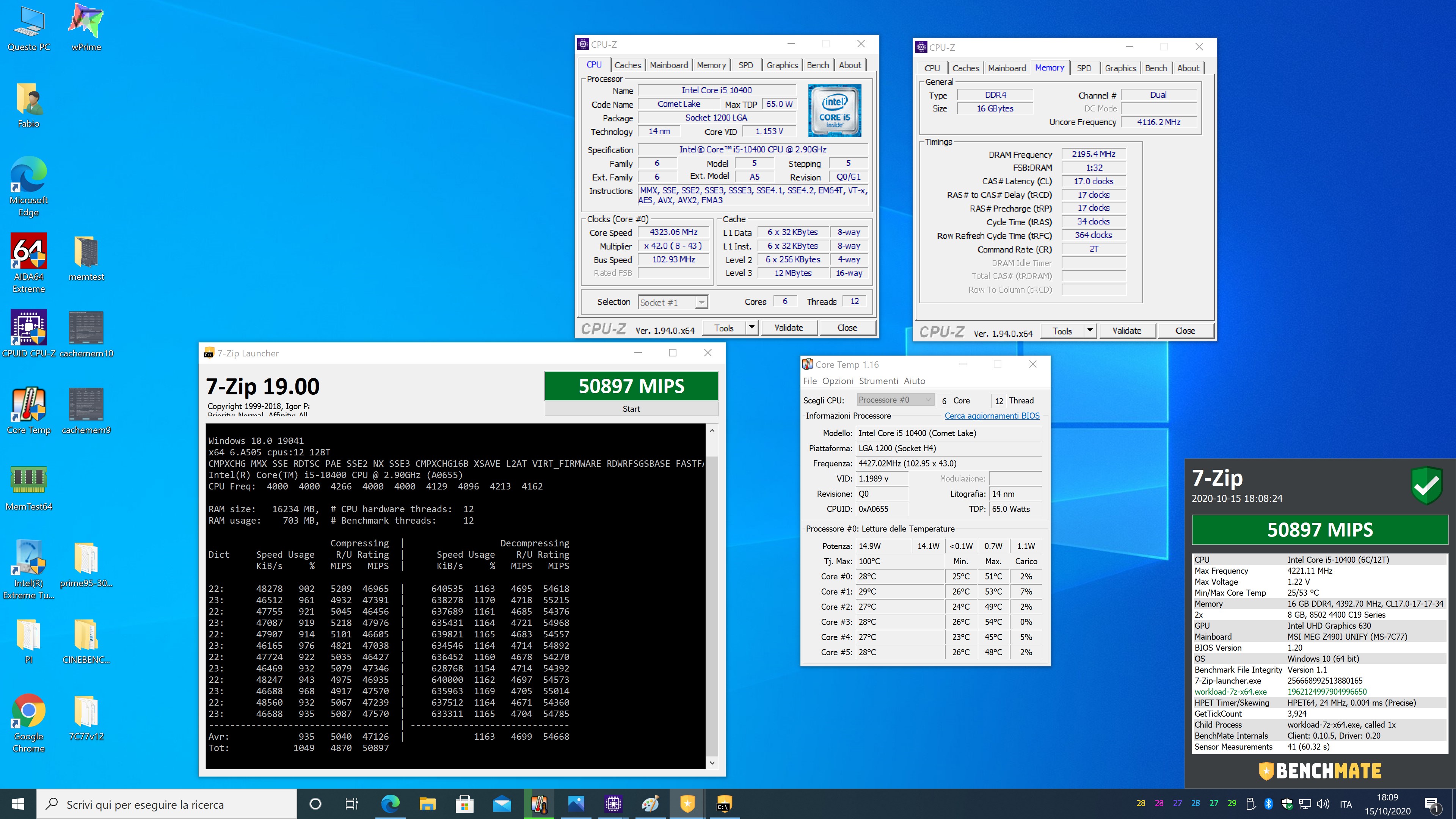Switch to Core Temp in the taskbar

(539, 804)
